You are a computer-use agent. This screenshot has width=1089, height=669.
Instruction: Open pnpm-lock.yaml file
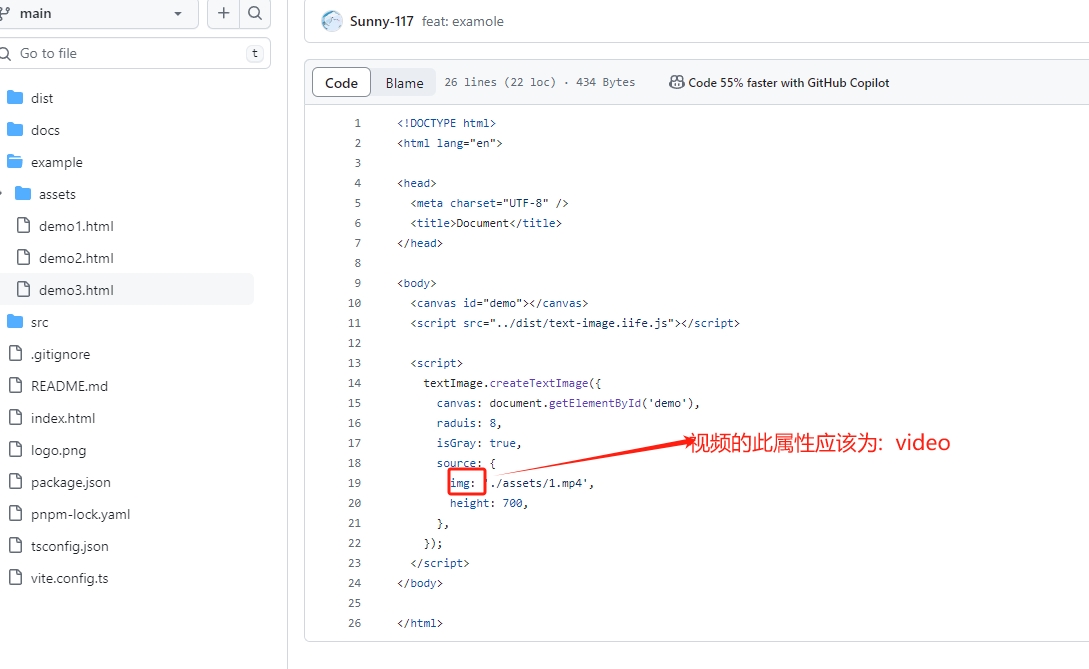pos(81,514)
